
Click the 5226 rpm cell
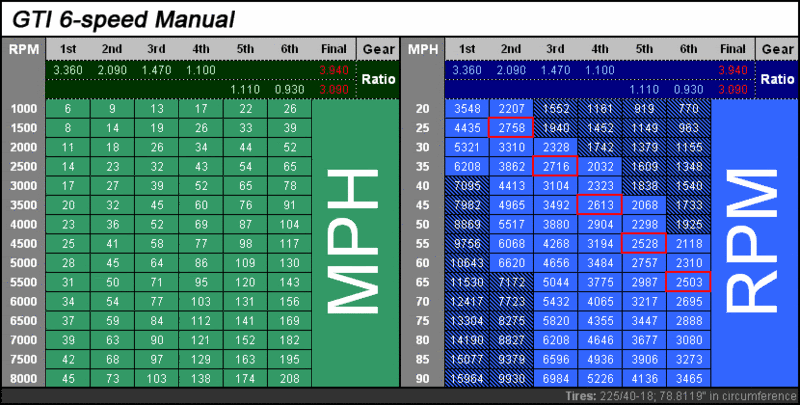click(x=599, y=378)
